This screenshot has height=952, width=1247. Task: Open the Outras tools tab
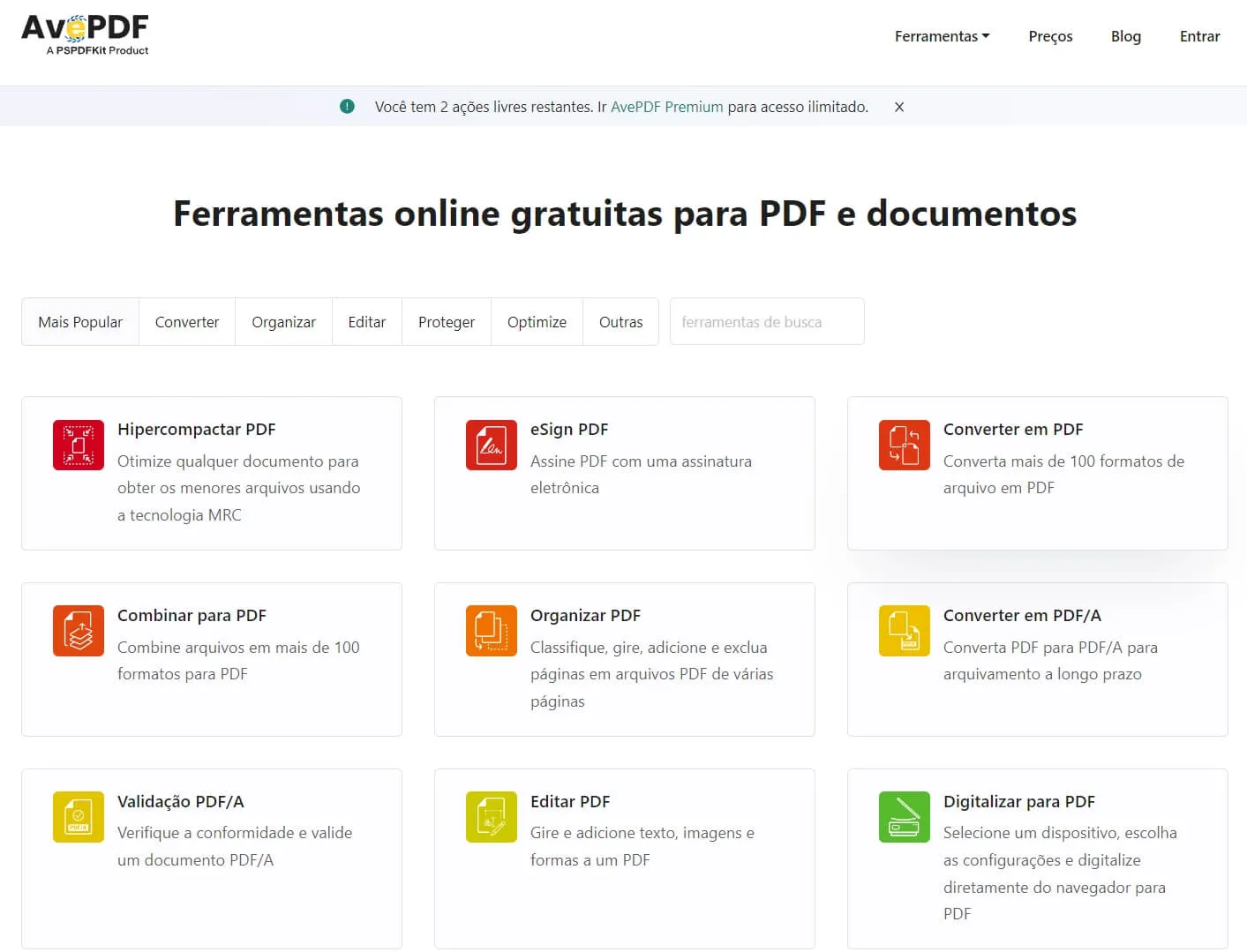point(620,321)
